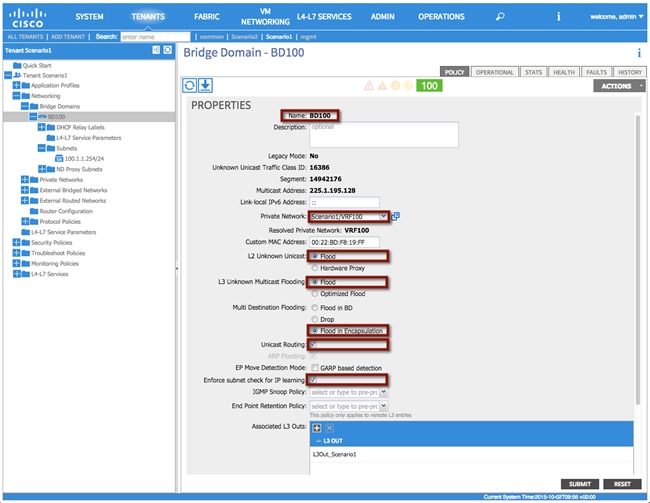This screenshot has height=503, width=650.
Task: Click the yellow warning fault circle icon
Action: click(408, 86)
